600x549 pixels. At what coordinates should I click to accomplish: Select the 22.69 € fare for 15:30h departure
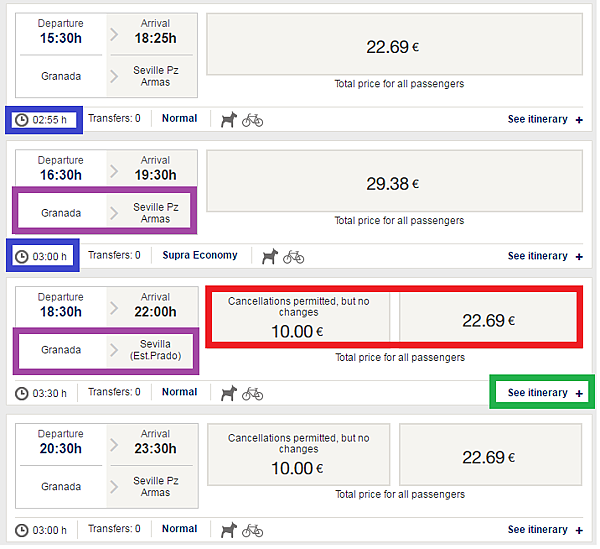coord(393,46)
